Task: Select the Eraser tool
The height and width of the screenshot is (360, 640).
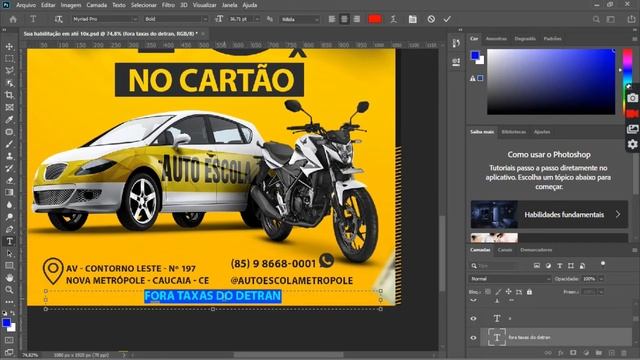Action: pos(9,180)
